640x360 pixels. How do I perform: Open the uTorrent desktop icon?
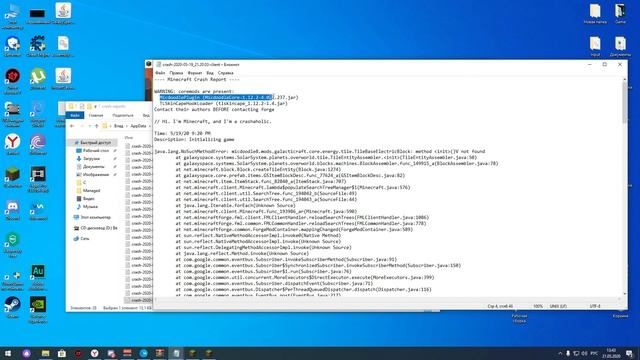click(x=38, y=79)
